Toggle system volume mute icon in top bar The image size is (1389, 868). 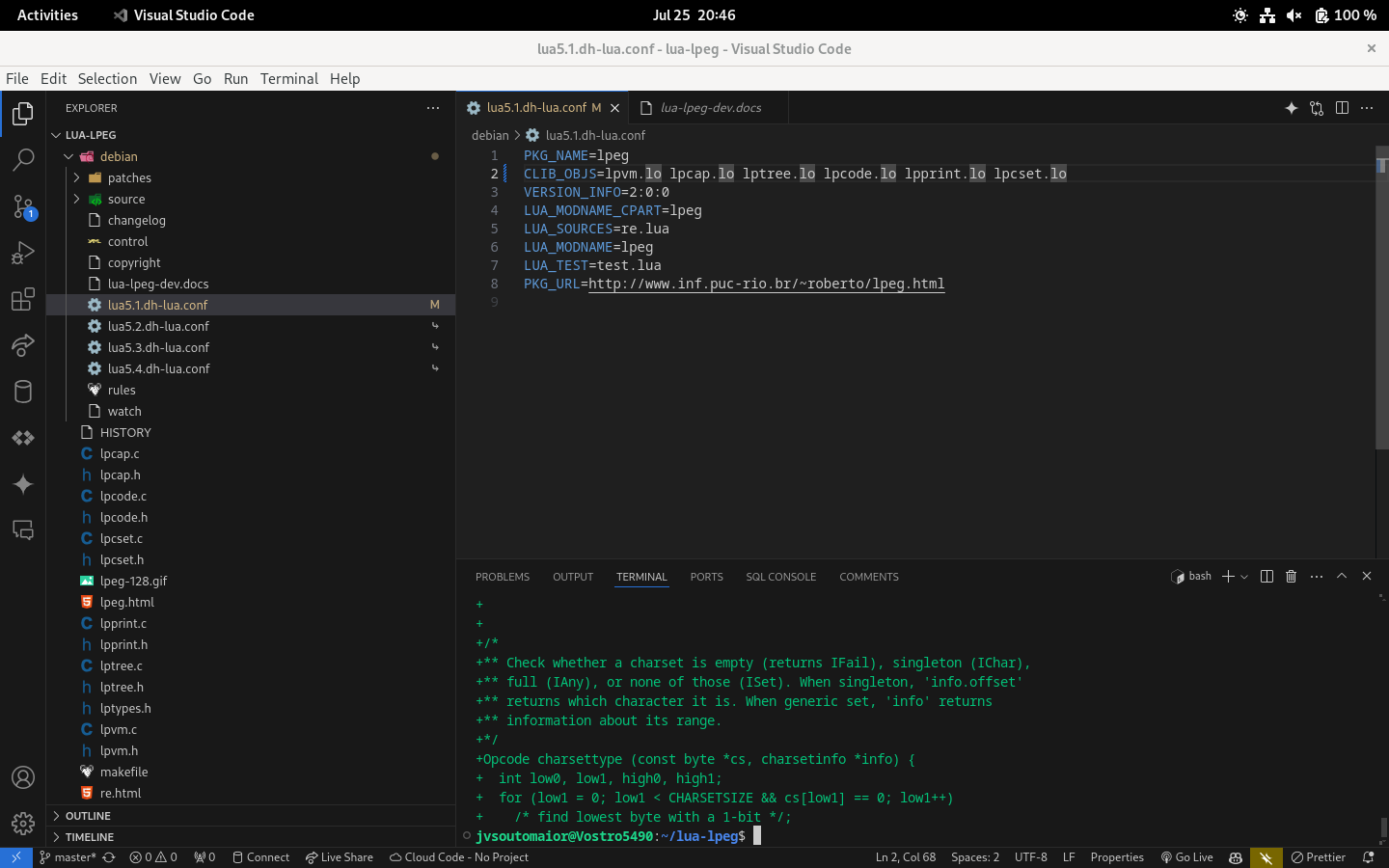[1294, 15]
